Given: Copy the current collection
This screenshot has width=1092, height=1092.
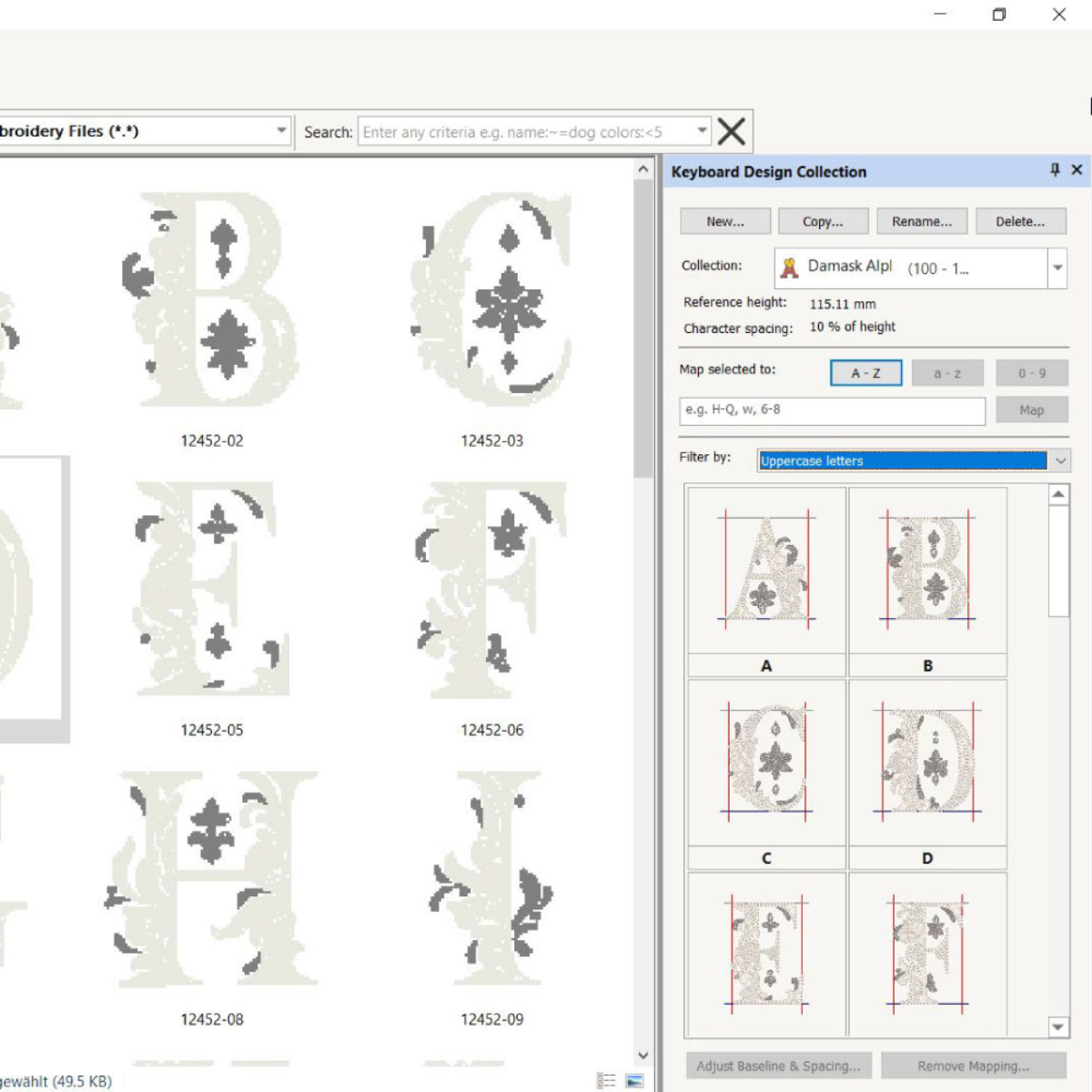Looking at the screenshot, I should [823, 220].
